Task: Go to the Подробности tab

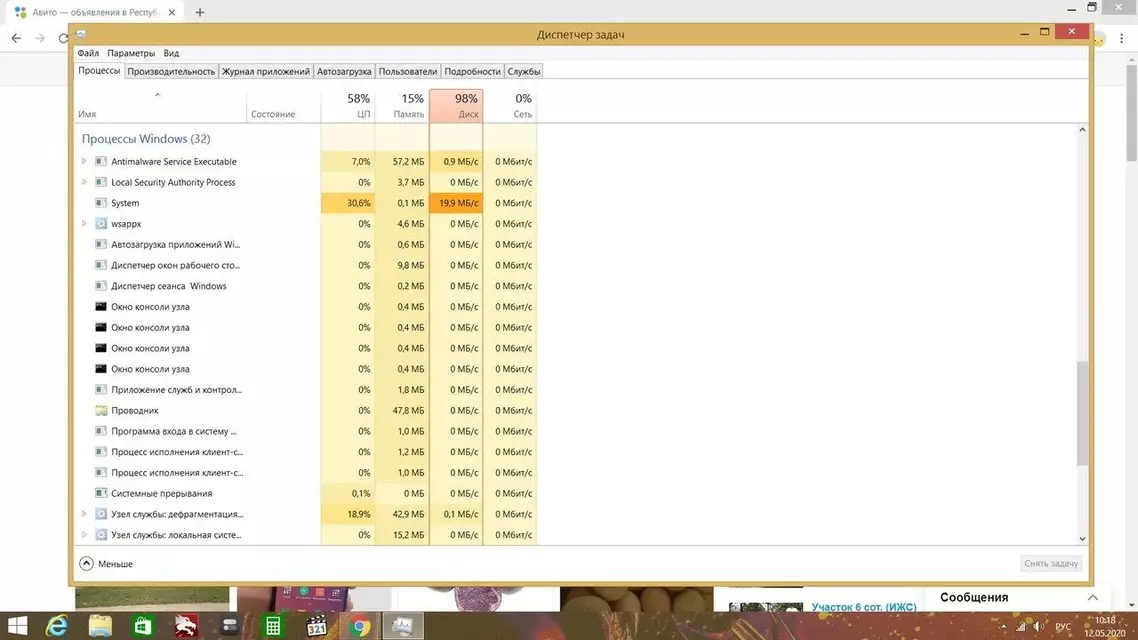Action: tap(472, 71)
